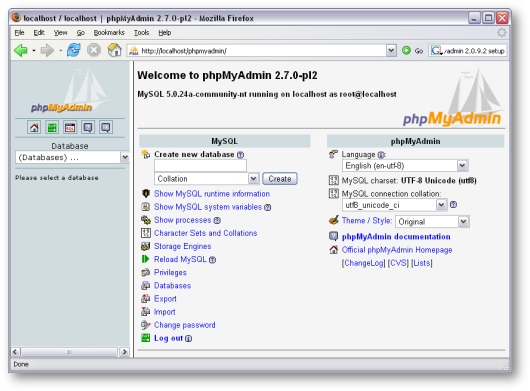Click the Privileges users icon
This screenshot has height=391, width=530.
click(x=145, y=272)
